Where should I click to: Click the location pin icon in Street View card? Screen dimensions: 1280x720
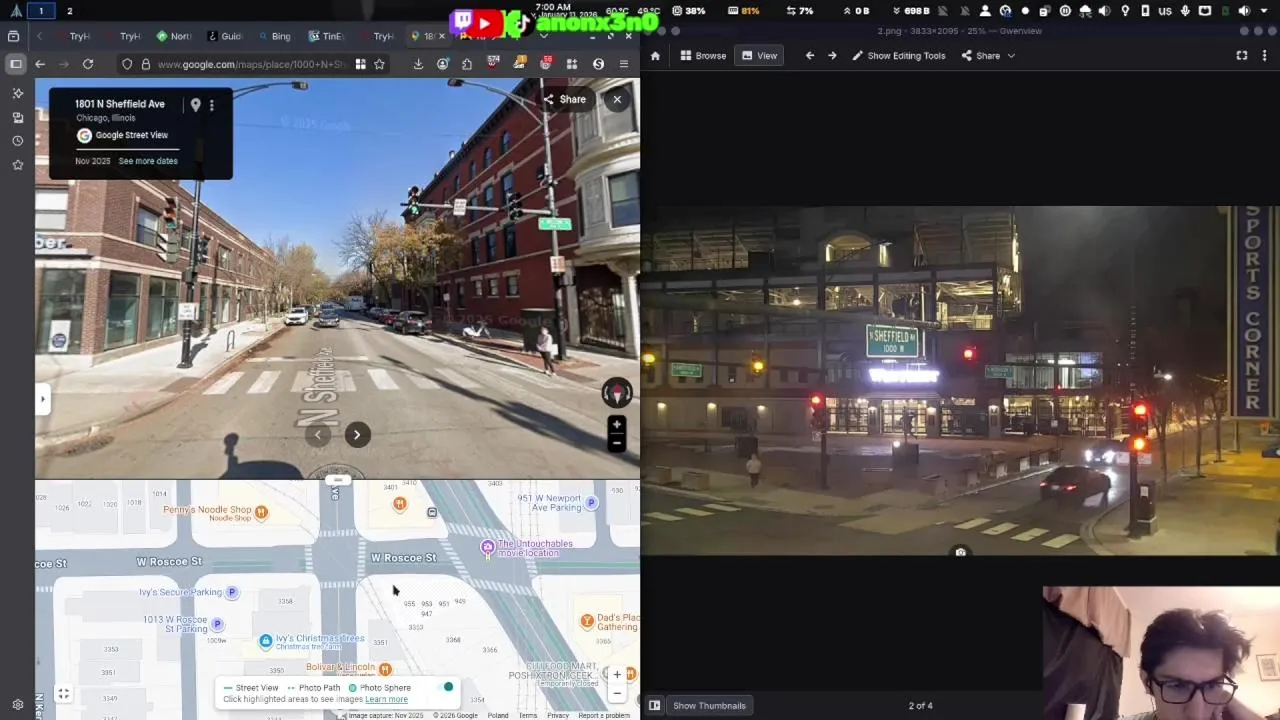click(x=195, y=105)
